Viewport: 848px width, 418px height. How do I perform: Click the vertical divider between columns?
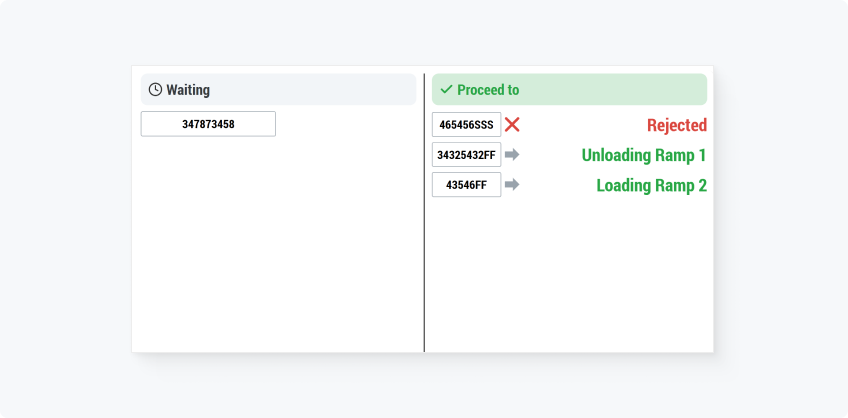pos(424,213)
